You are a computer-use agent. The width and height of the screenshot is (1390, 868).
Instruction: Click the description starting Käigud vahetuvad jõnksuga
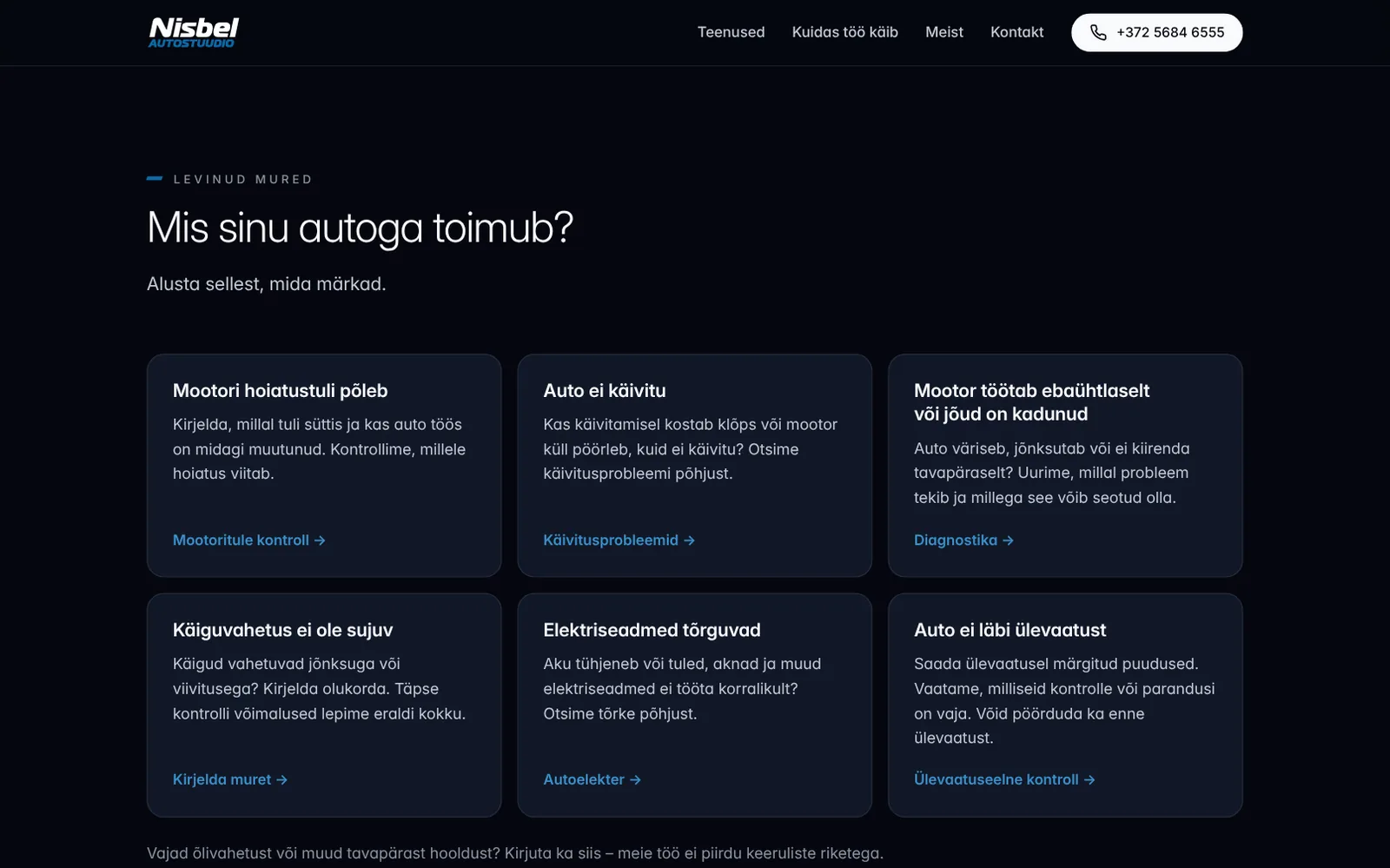pyautogui.click(x=319, y=689)
